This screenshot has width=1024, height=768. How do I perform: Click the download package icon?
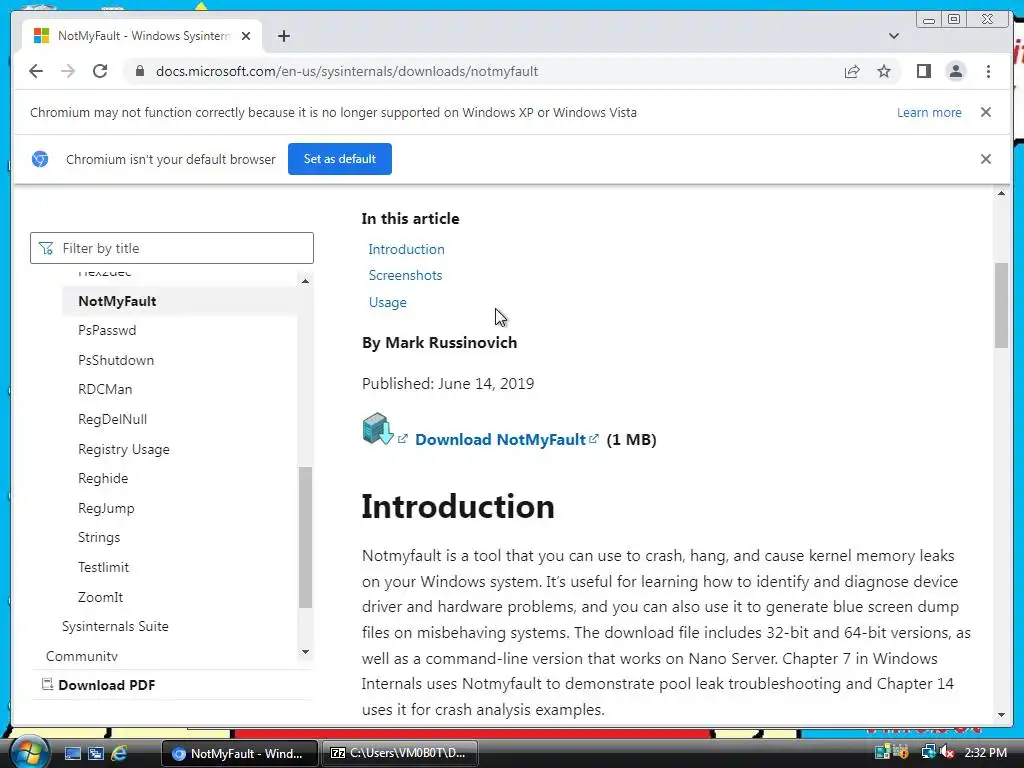(x=378, y=429)
